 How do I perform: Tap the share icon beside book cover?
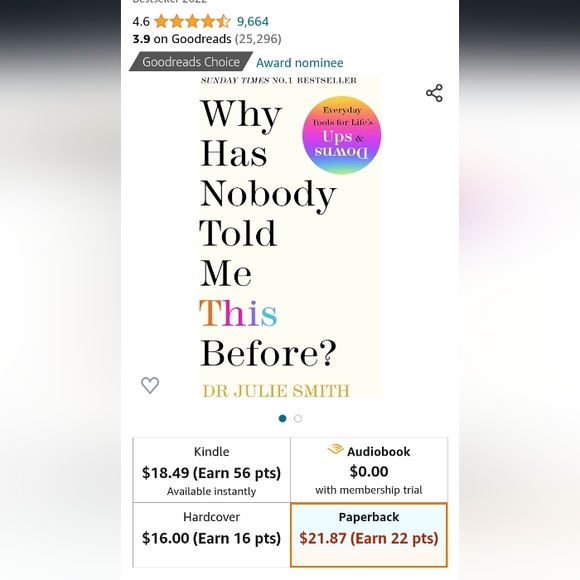tap(434, 93)
